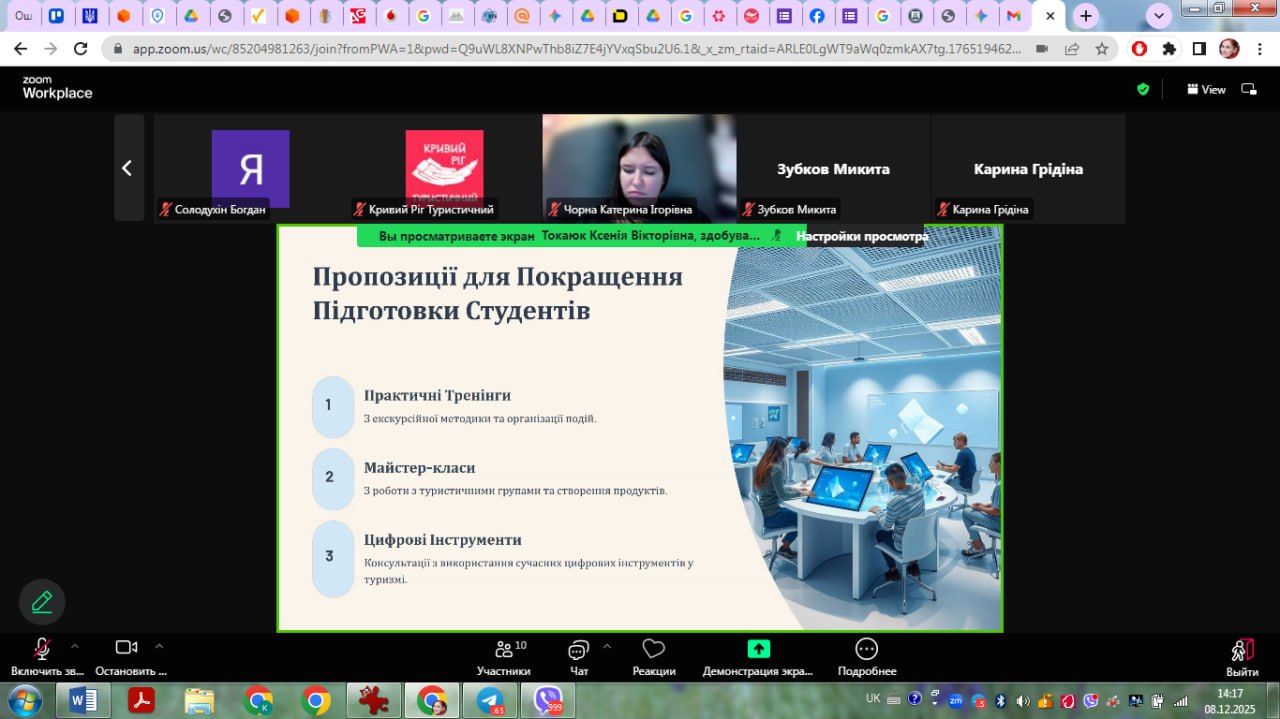Click the Настройки просмотра view options button
This screenshot has height=719, width=1280.
861,236
